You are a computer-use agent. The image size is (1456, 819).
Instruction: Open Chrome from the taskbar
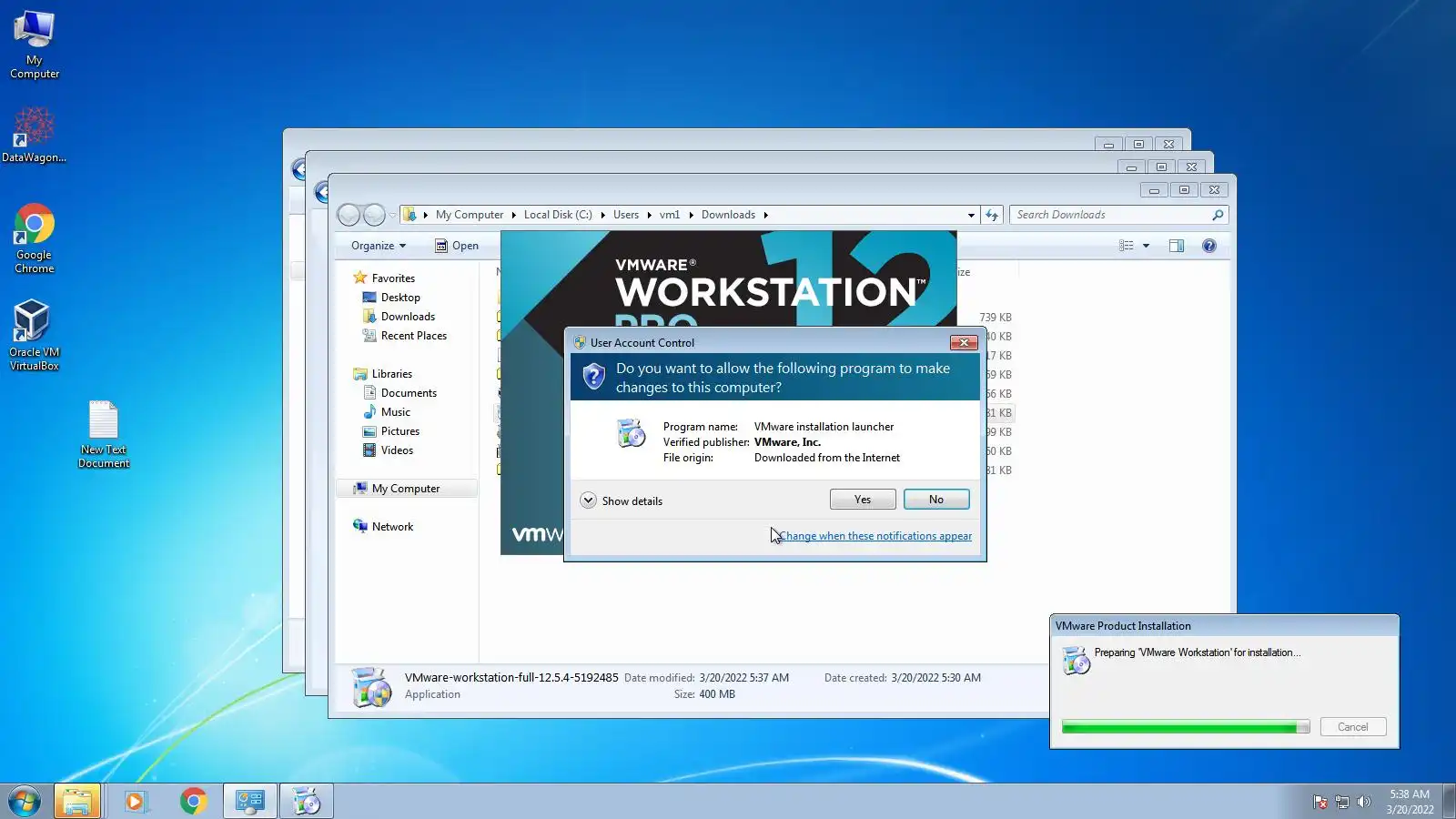coord(193,801)
